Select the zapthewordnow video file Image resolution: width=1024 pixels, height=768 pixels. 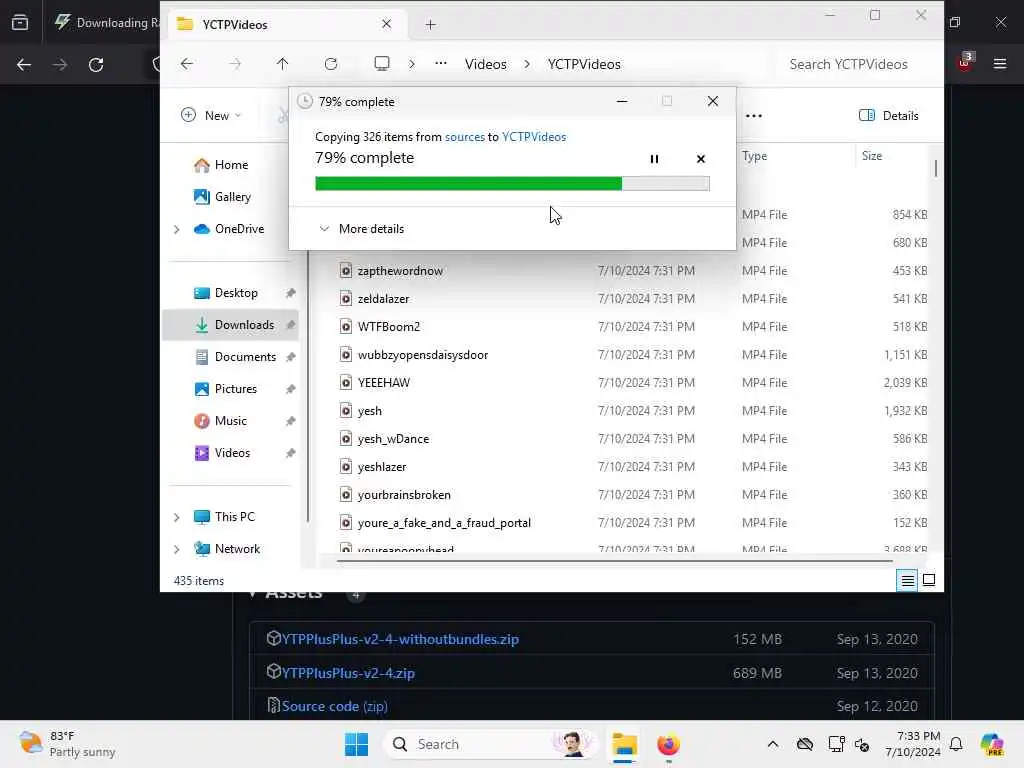[x=400, y=271]
